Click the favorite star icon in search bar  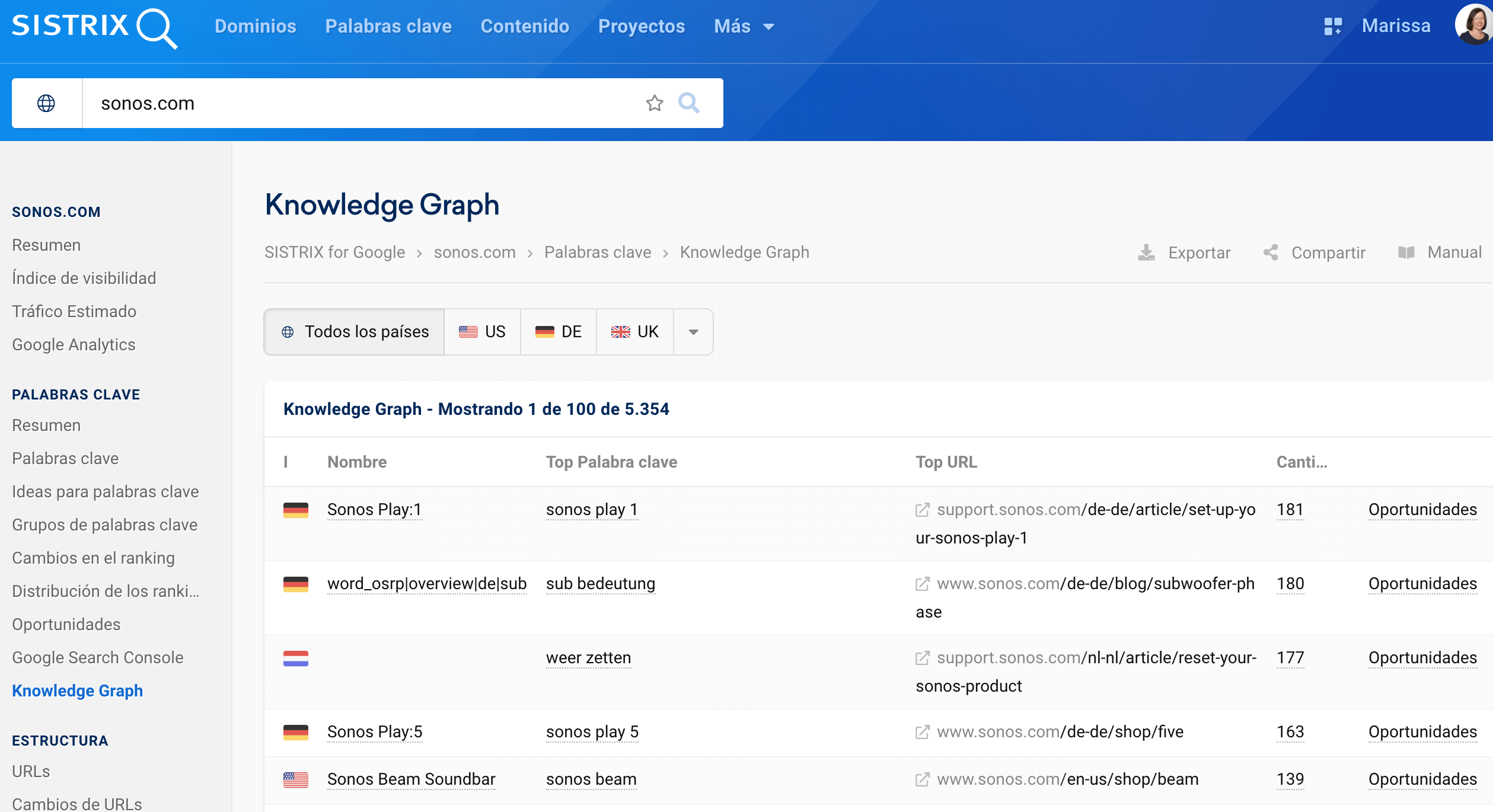(654, 103)
